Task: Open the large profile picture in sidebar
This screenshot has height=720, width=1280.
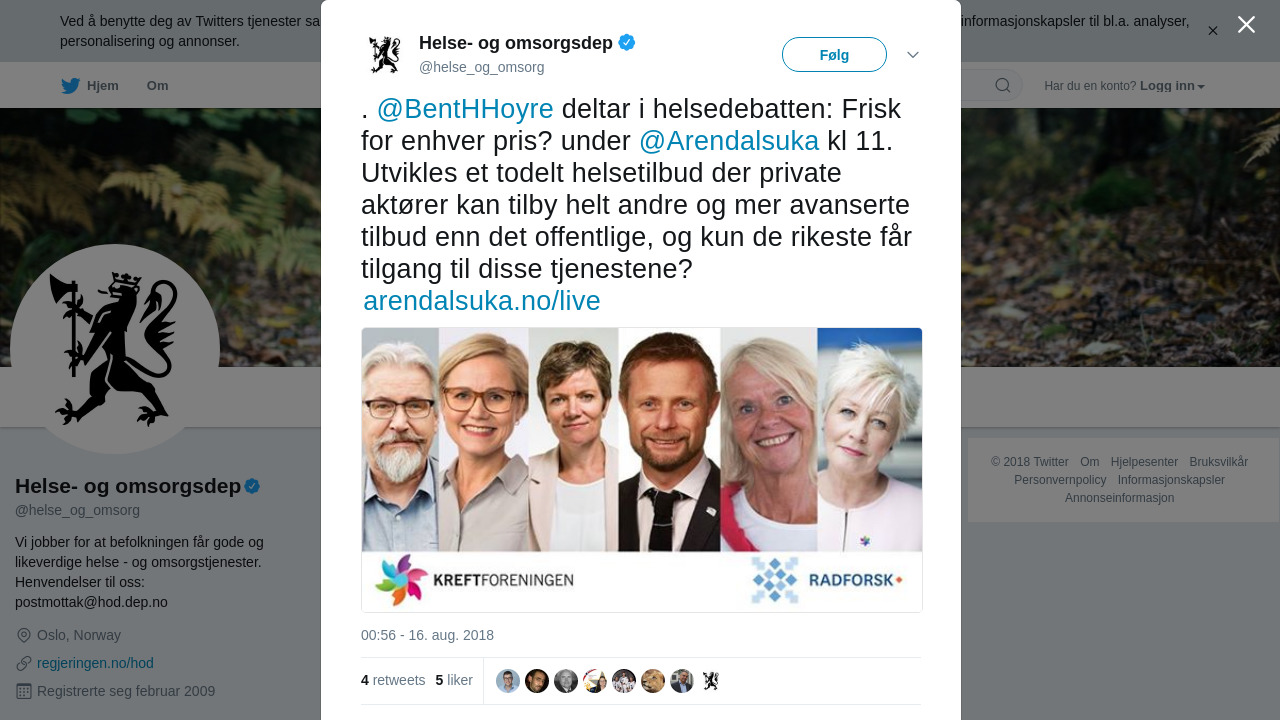Action: (x=115, y=349)
